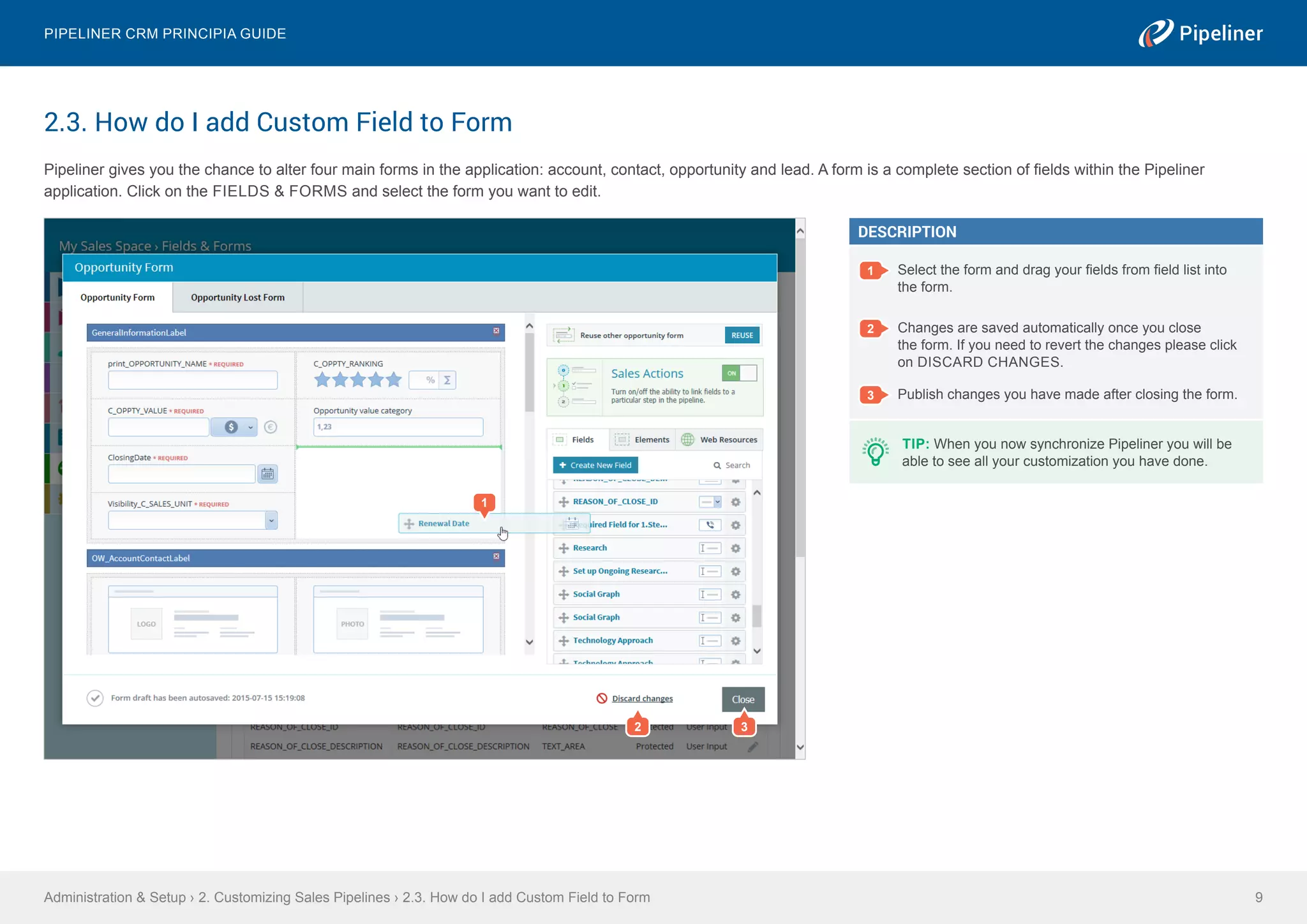Set ranking to the first star
The image size is (1307, 924).
[322, 380]
